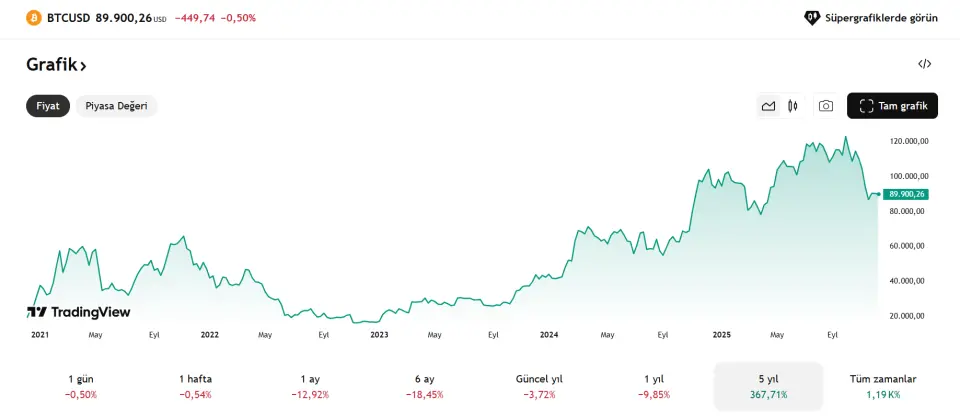
Task: Switch to Piyasa Değeri view
Action: tap(116, 106)
